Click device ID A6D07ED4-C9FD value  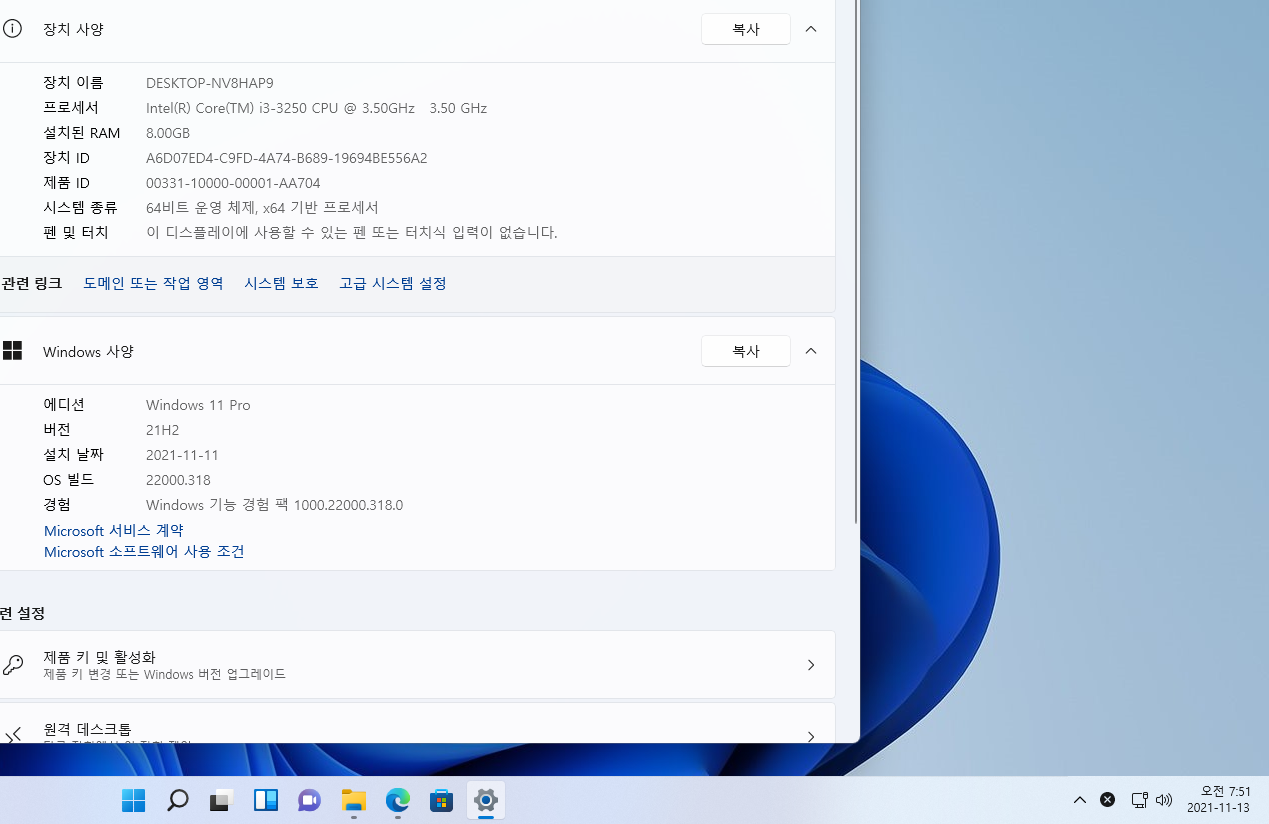pyautogui.click(x=287, y=158)
